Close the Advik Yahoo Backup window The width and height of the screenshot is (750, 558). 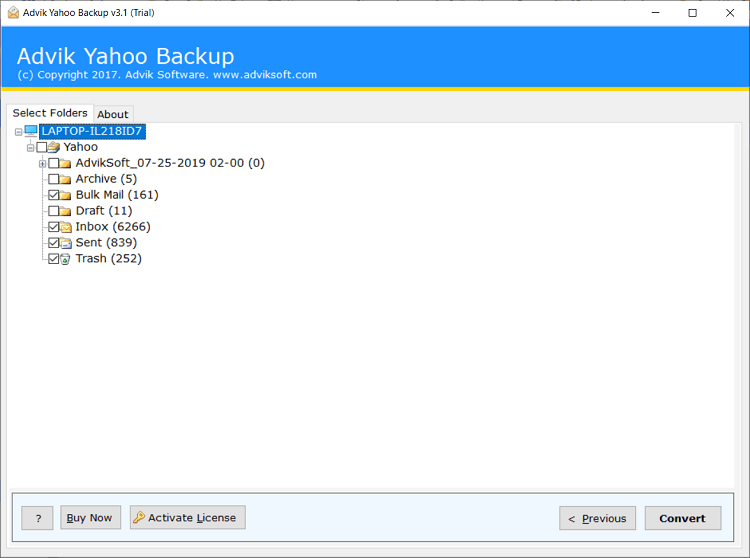[730, 13]
